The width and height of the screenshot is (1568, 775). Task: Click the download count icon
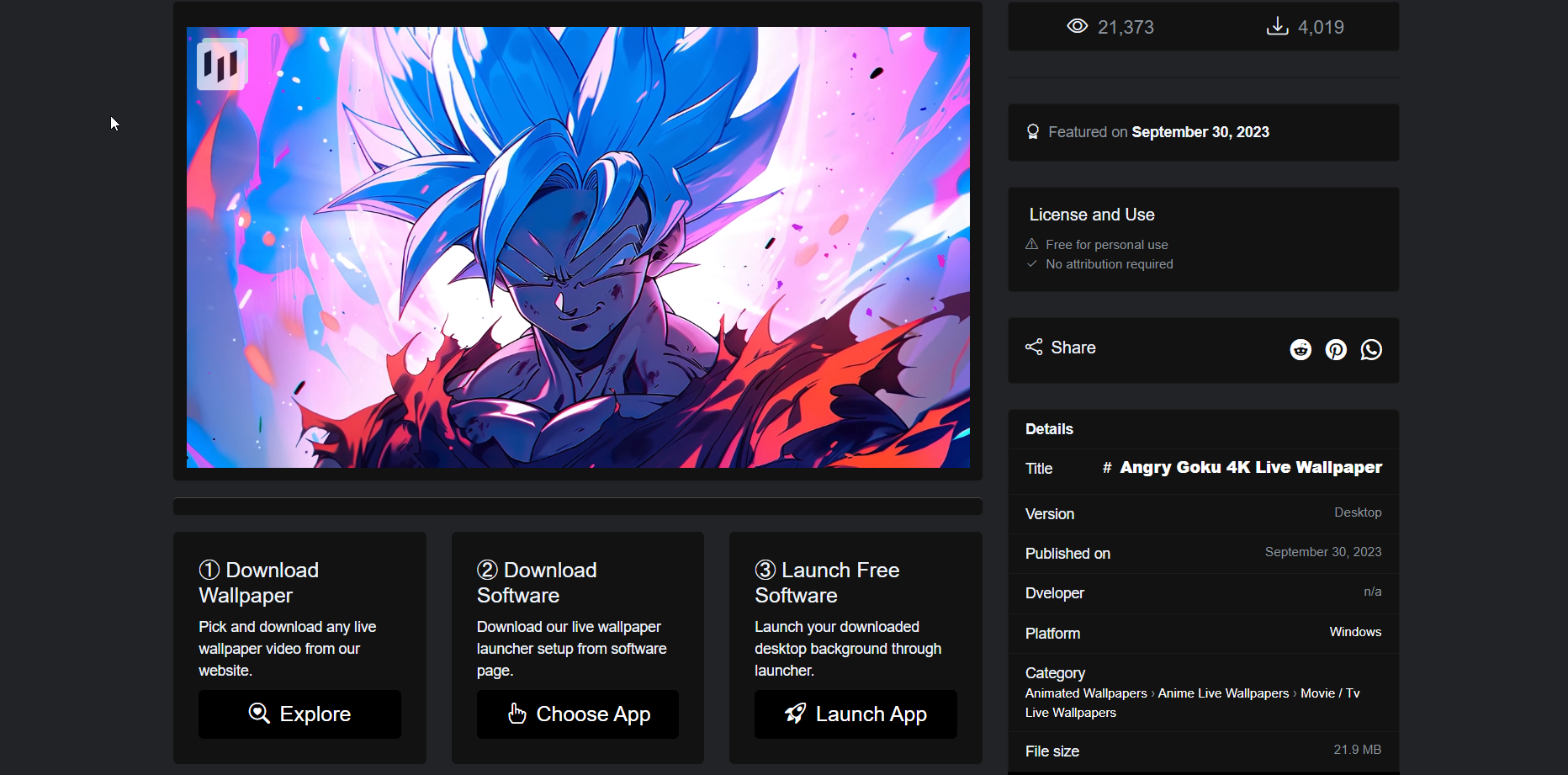[x=1277, y=26]
